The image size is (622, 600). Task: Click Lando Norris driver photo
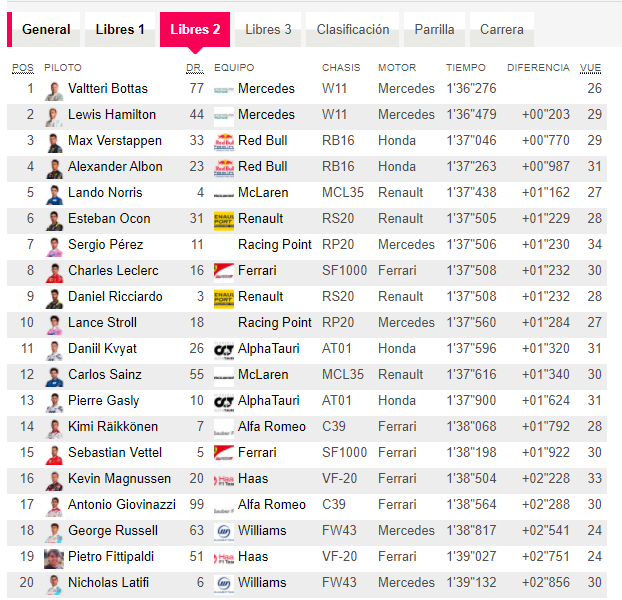click(x=54, y=195)
